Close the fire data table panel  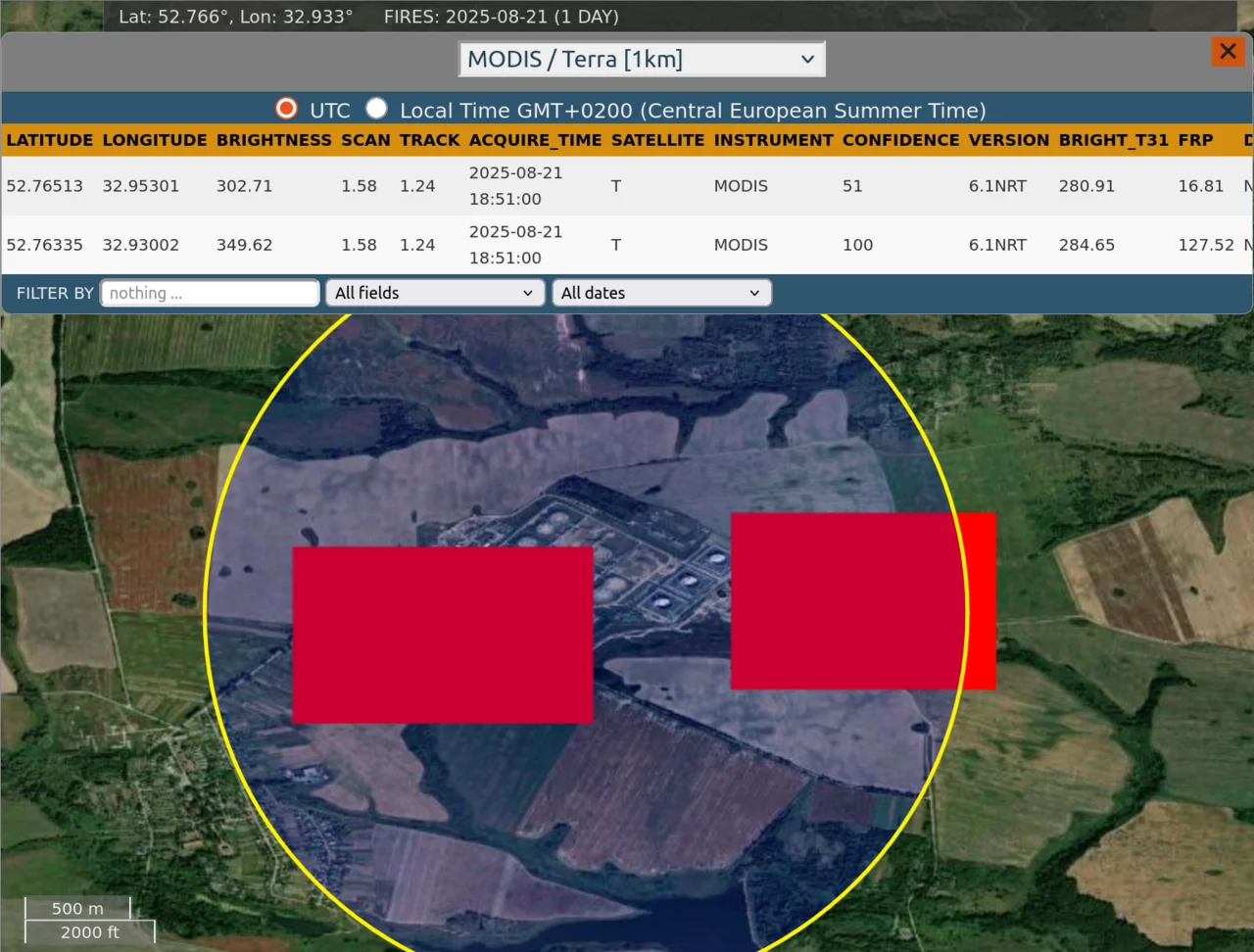(x=1227, y=51)
